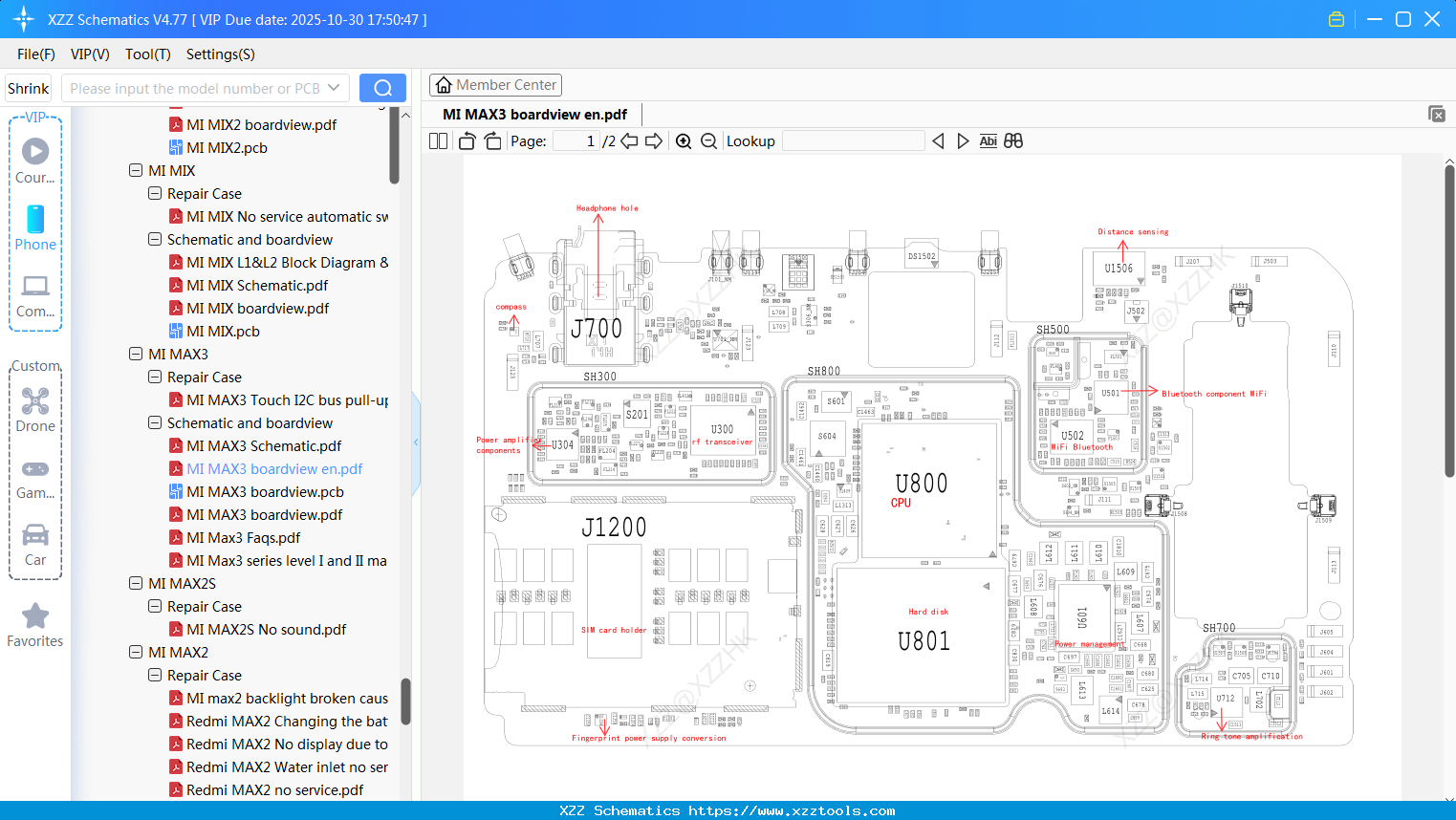This screenshot has height=820, width=1456.
Task: Switch to the MI MAX3 boardview en.pdf tab
Action: tap(532, 114)
